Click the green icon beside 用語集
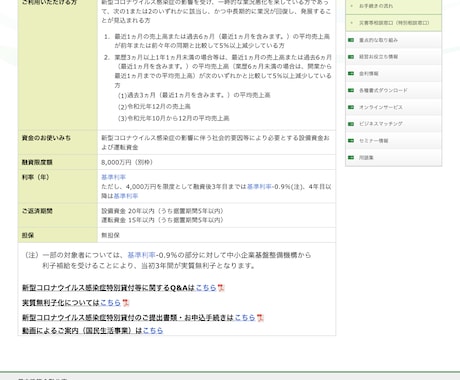The width and height of the screenshot is (460, 380). pos(351,157)
